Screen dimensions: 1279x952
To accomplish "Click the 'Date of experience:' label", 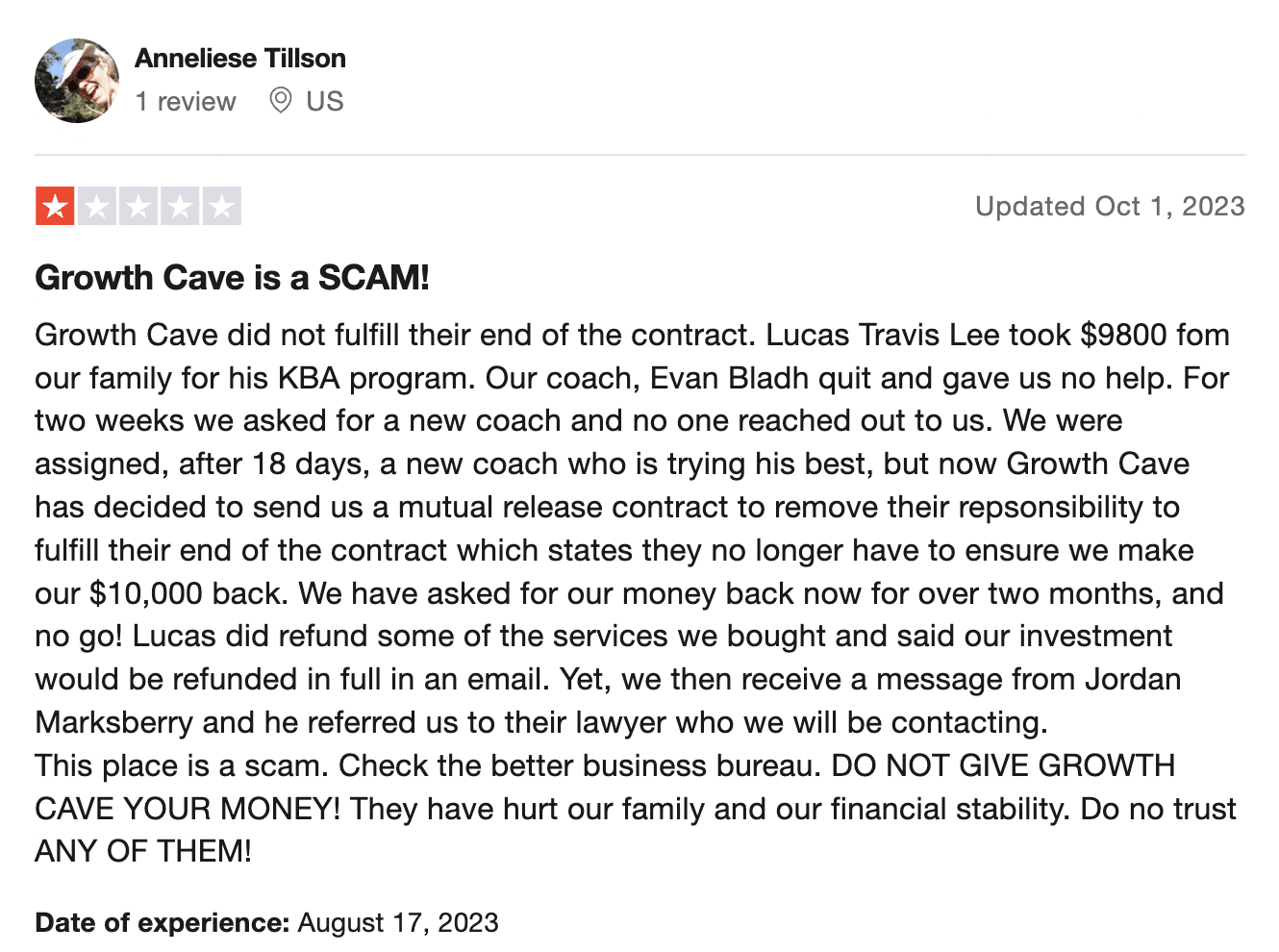I will pos(162,923).
